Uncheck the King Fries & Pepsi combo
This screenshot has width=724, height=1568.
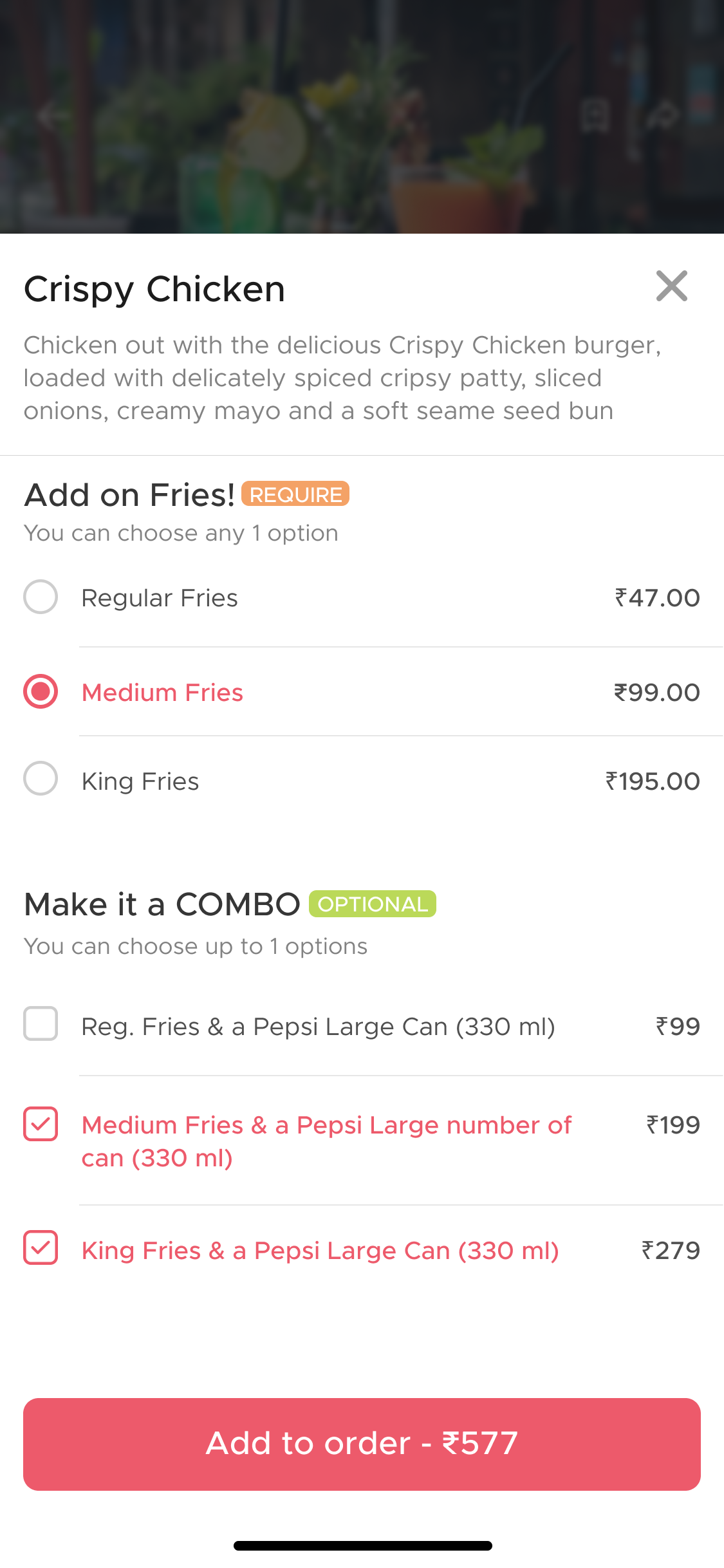(41, 1248)
